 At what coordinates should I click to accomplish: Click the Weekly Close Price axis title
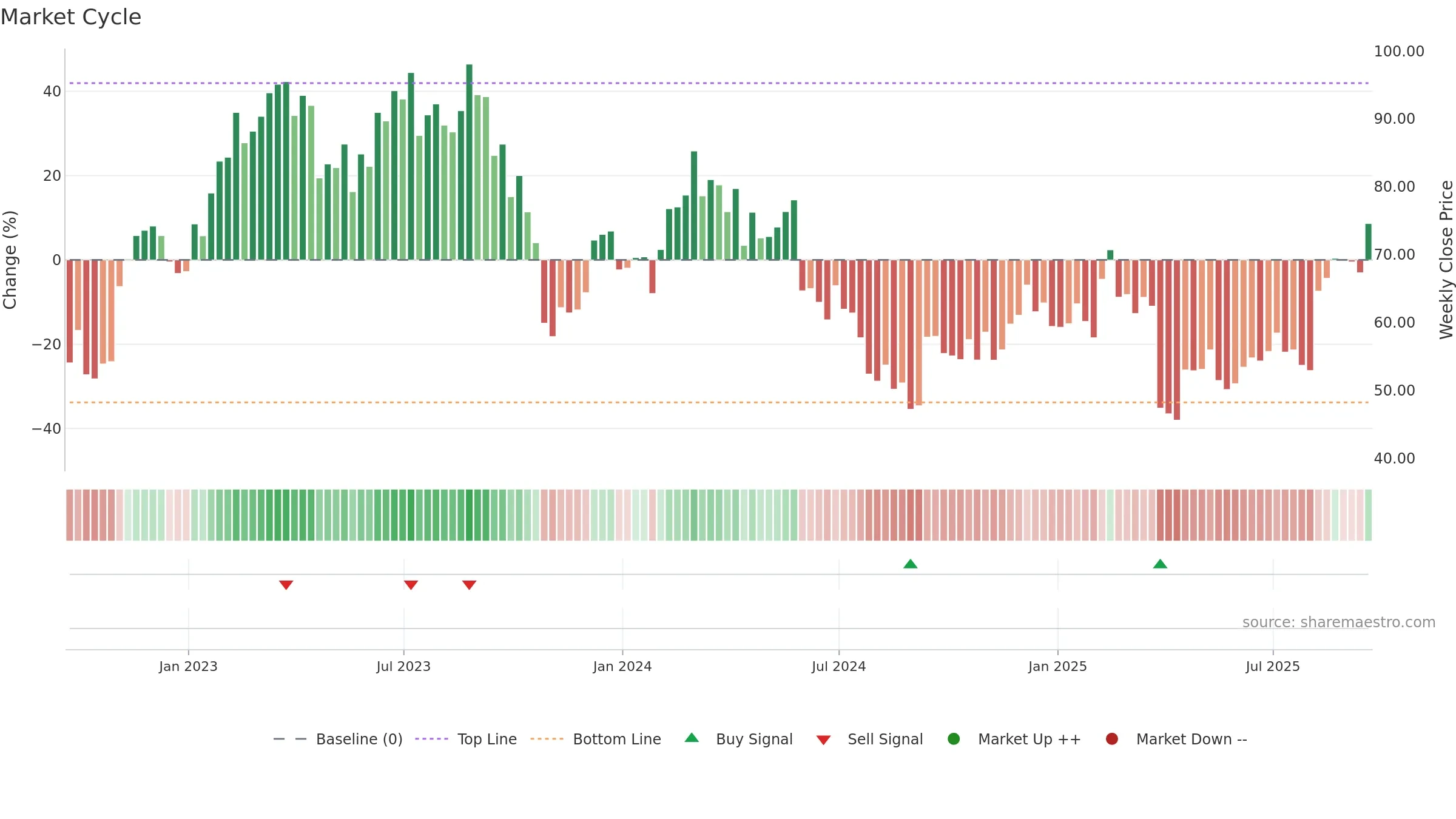tap(1446, 260)
